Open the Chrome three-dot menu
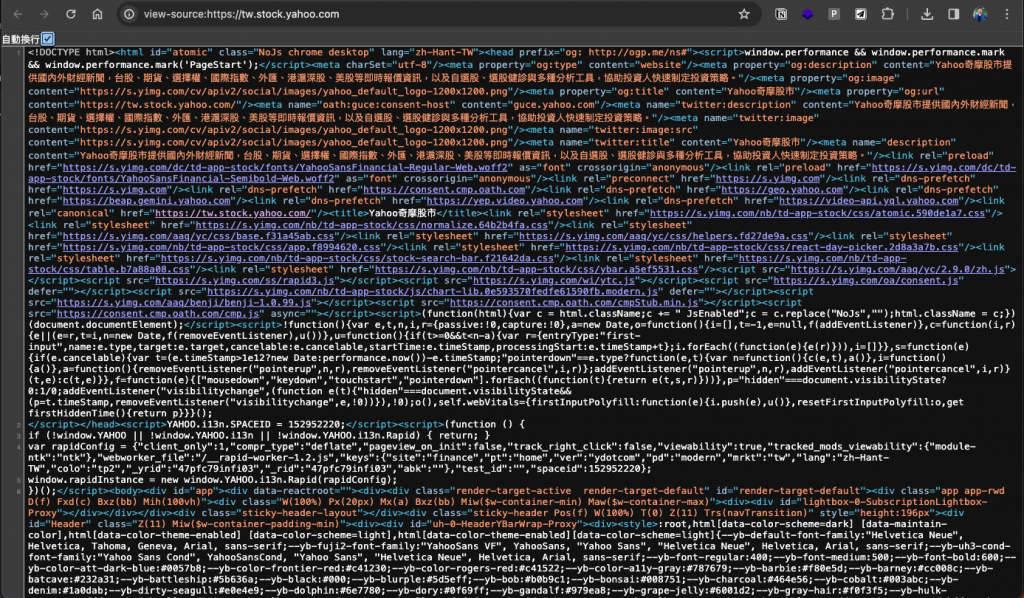The width and height of the screenshot is (1024, 598). tap(1006, 14)
